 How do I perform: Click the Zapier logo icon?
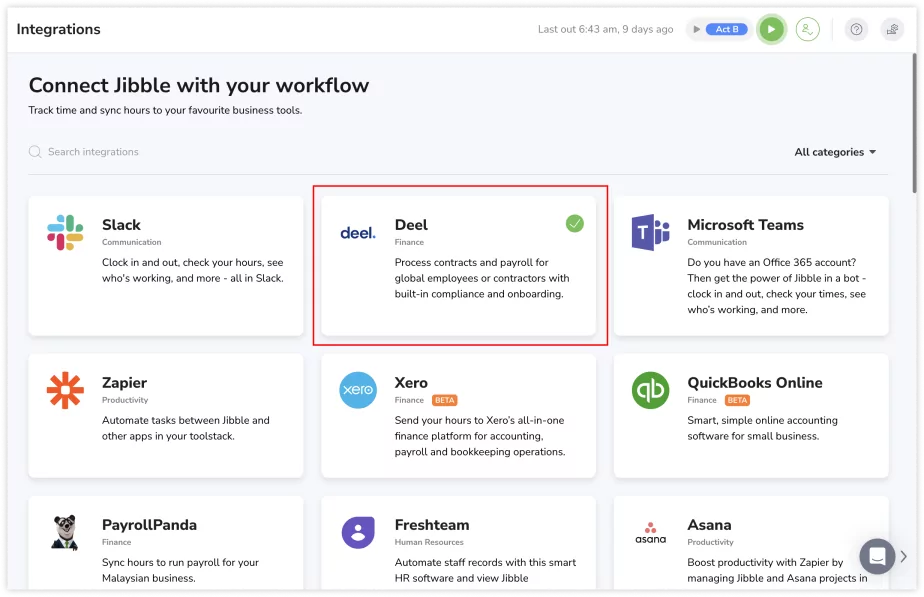coord(65,390)
